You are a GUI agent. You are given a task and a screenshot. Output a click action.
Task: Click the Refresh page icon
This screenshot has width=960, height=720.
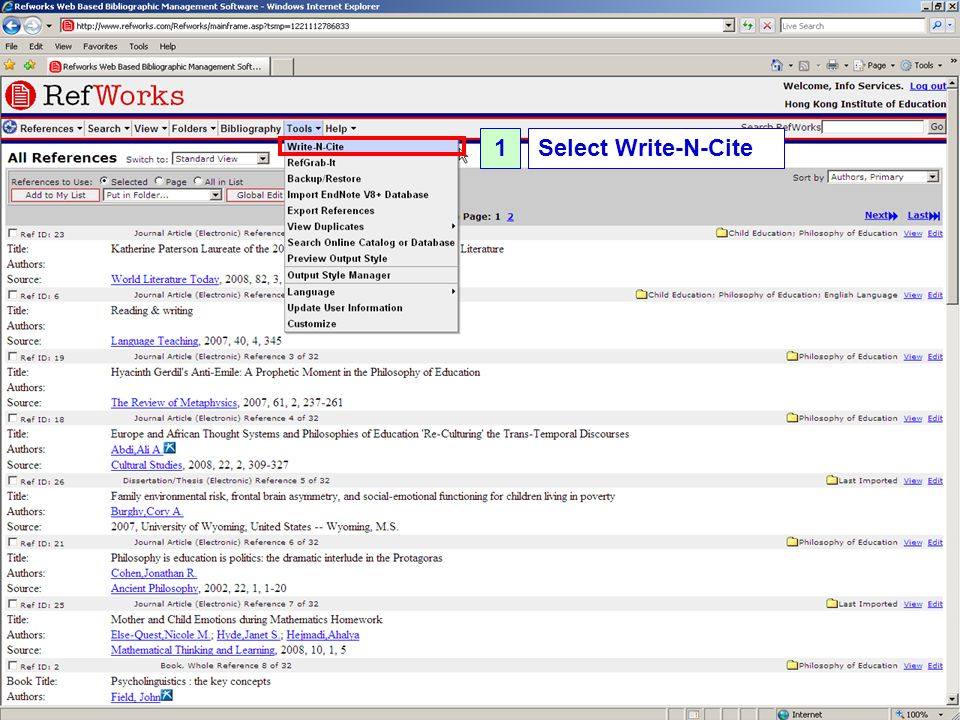click(747, 26)
